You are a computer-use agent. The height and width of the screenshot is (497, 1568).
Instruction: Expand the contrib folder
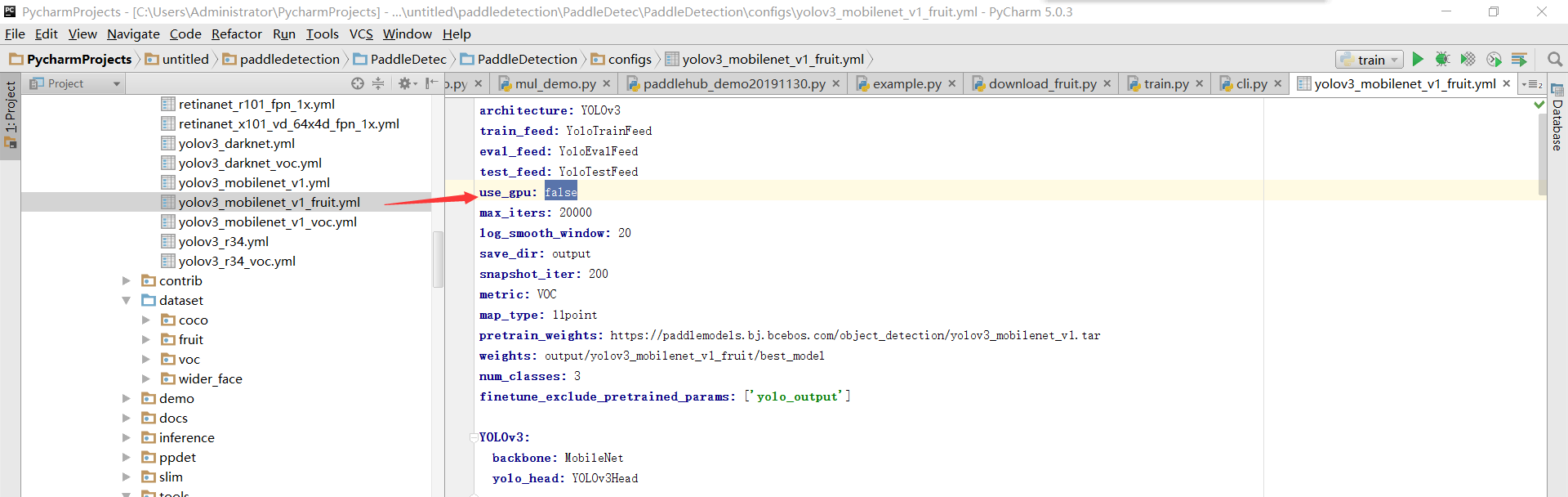[127, 280]
